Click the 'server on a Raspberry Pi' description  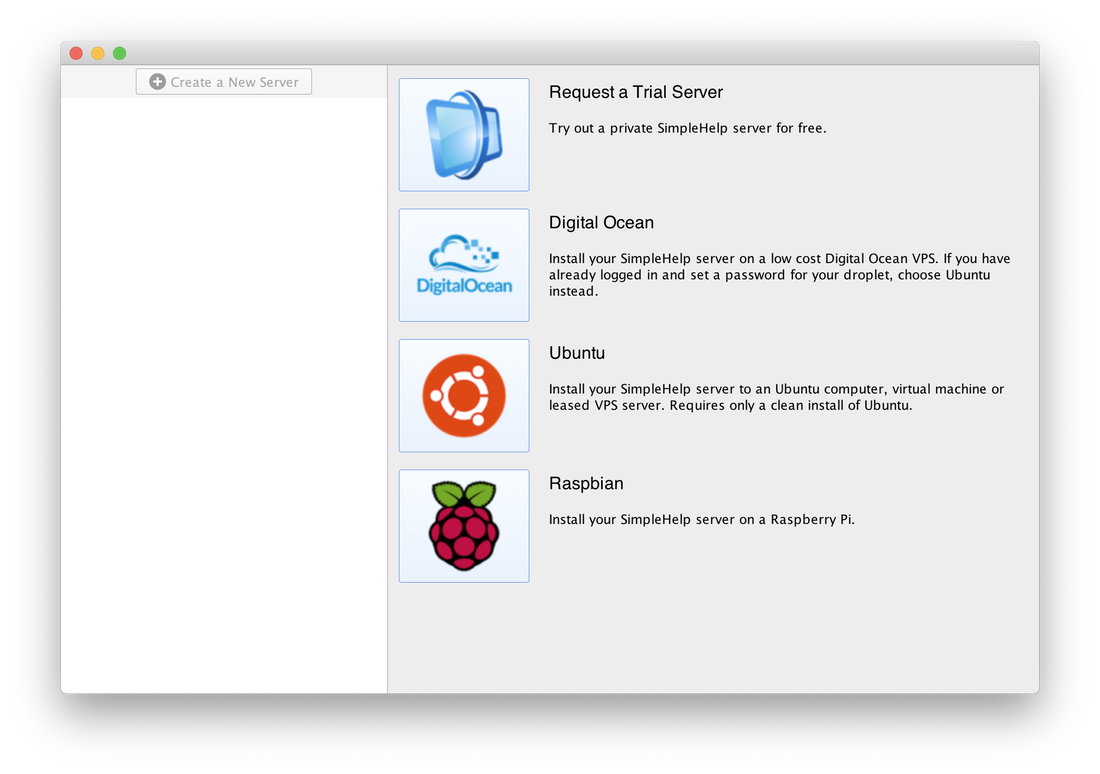pos(702,519)
